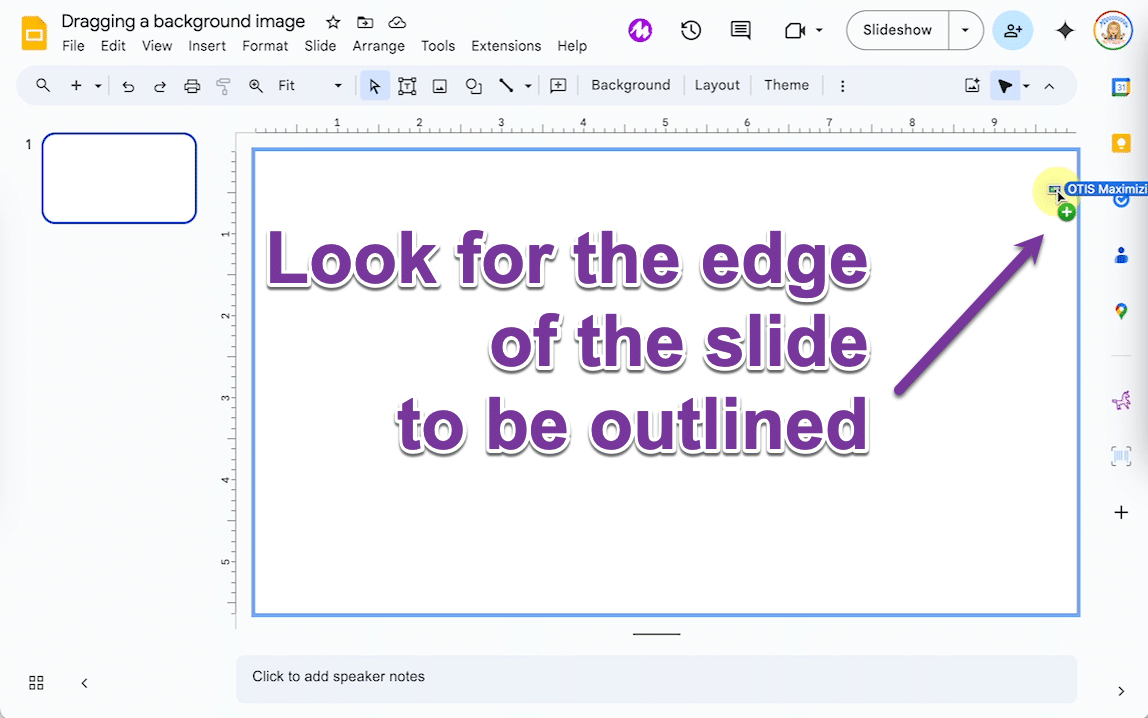Click the purple extension icon in header

[640, 30]
